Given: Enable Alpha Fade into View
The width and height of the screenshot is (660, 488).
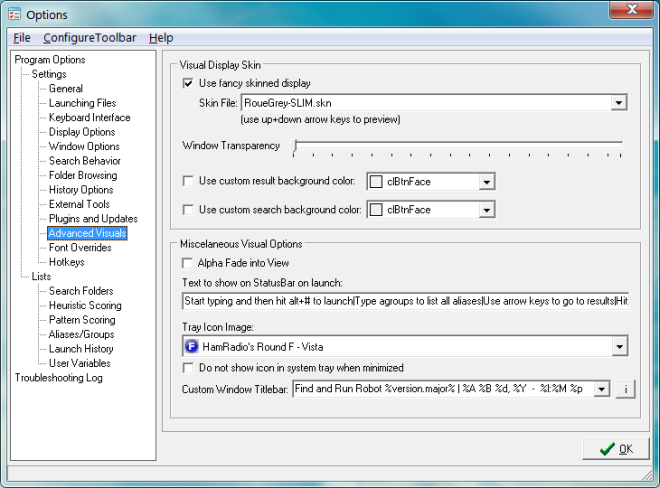Looking at the screenshot, I should (x=189, y=262).
